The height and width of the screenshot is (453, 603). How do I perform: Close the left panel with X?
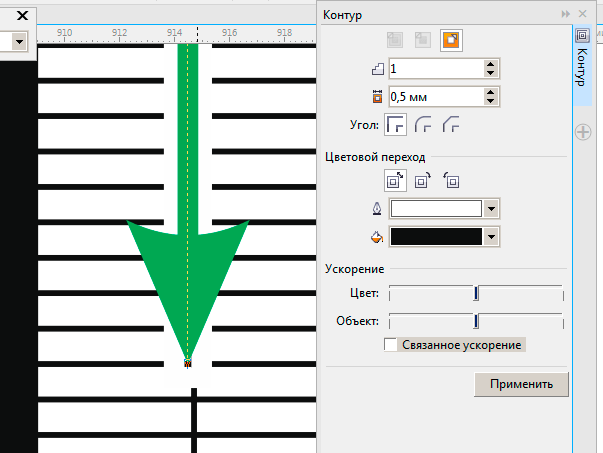(x=23, y=16)
